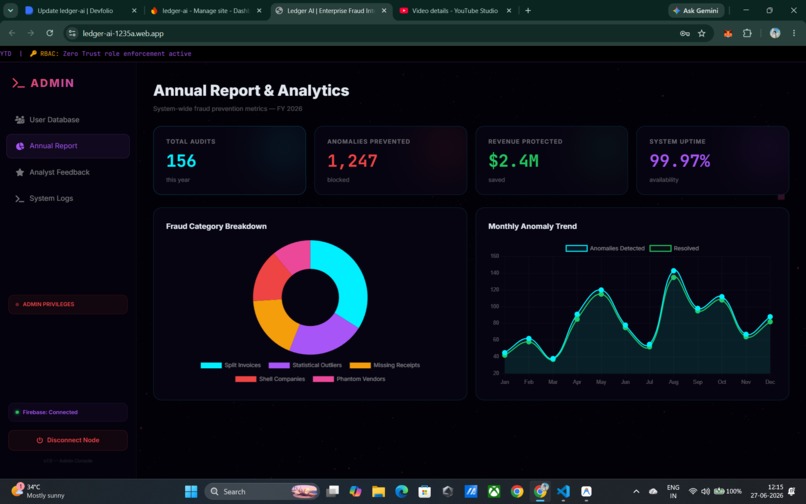Reload the current page
The height and width of the screenshot is (504, 806).
(49, 33)
